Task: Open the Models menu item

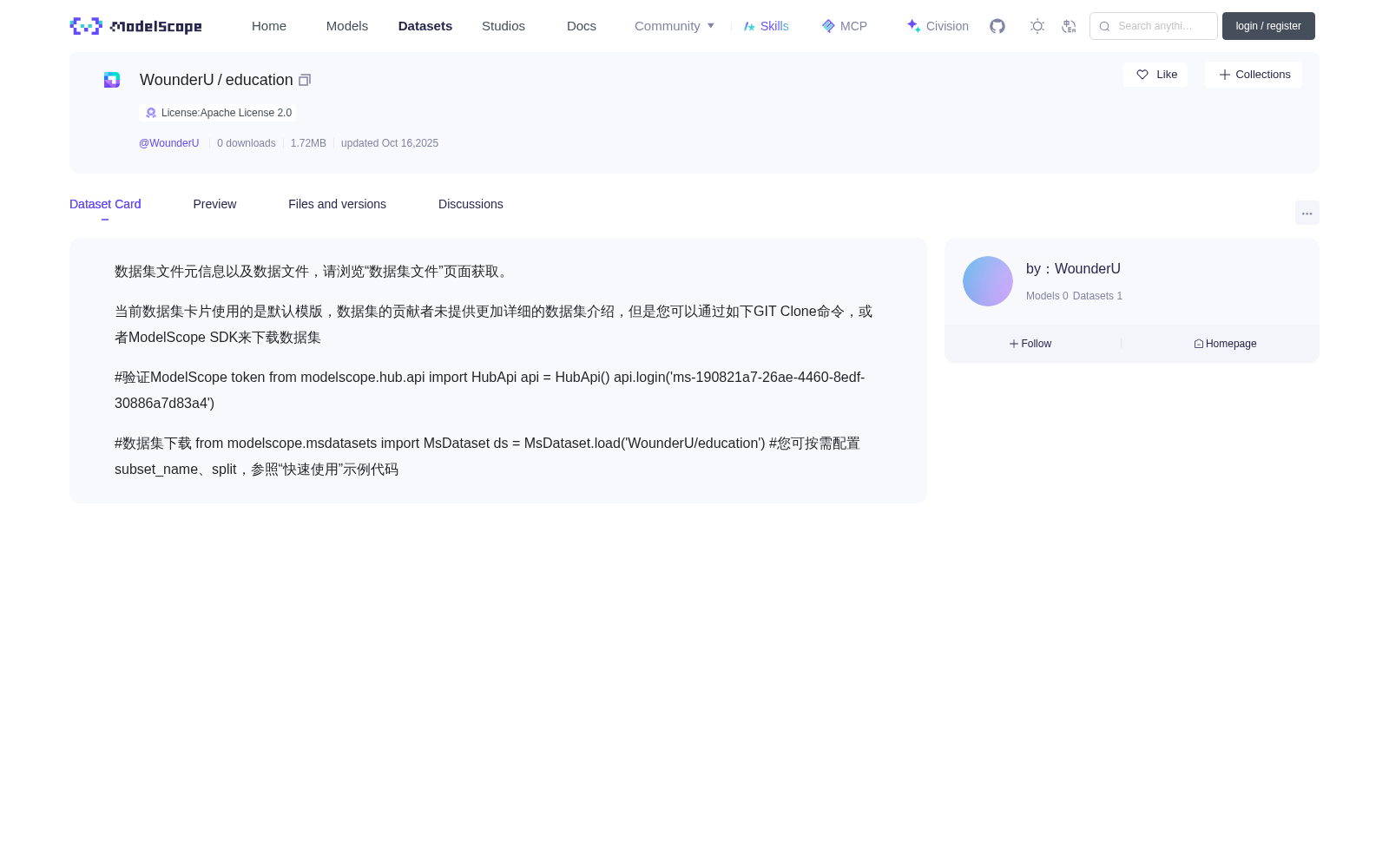Action: tap(347, 26)
